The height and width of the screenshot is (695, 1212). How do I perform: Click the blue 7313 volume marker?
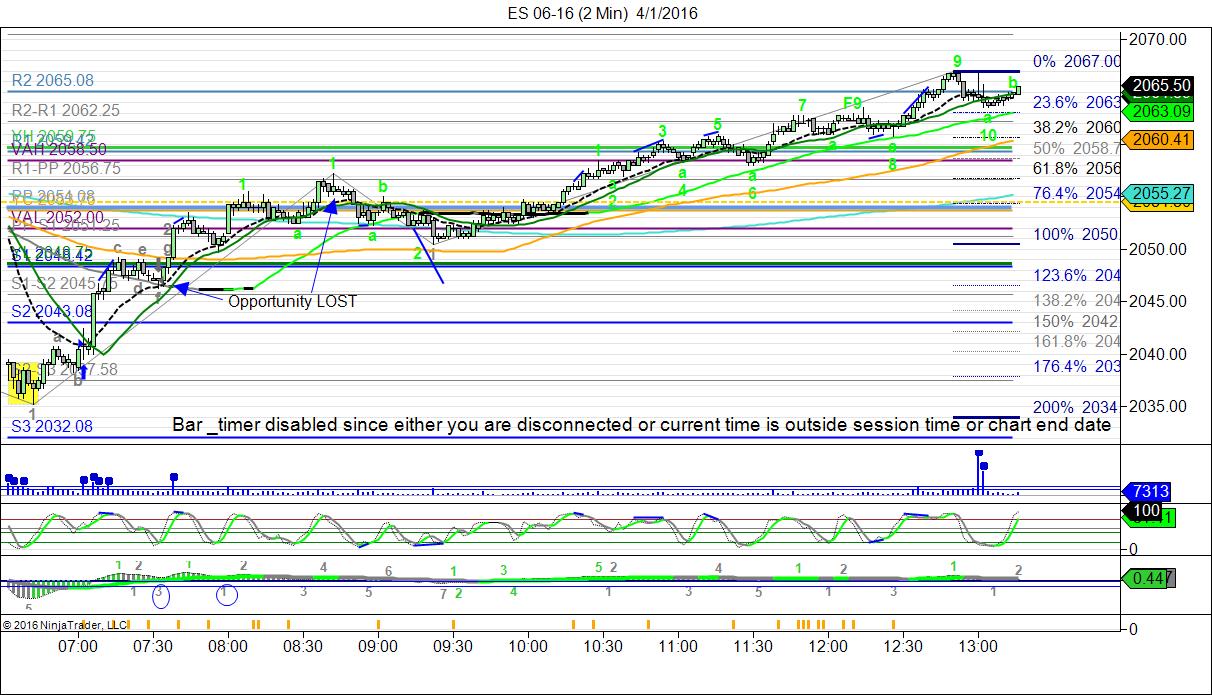tap(1149, 492)
